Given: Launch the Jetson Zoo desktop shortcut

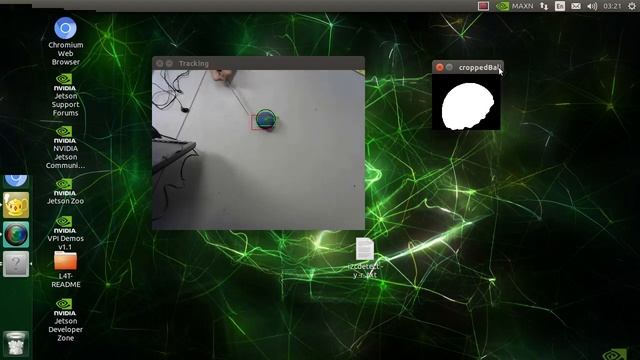Looking at the screenshot, I should tap(65, 192).
